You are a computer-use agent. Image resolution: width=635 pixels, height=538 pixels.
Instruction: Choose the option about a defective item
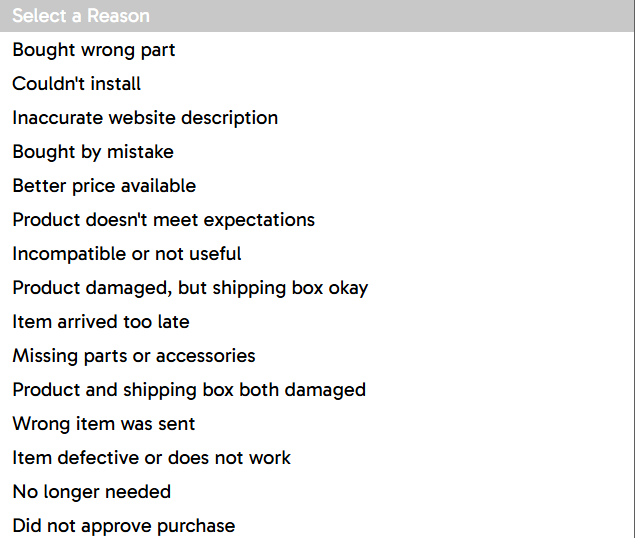pos(317,458)
